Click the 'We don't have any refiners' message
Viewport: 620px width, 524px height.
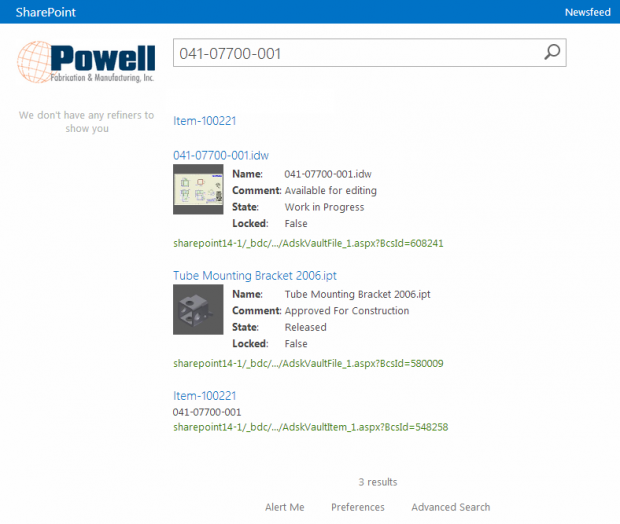click(x=86, y=122)
